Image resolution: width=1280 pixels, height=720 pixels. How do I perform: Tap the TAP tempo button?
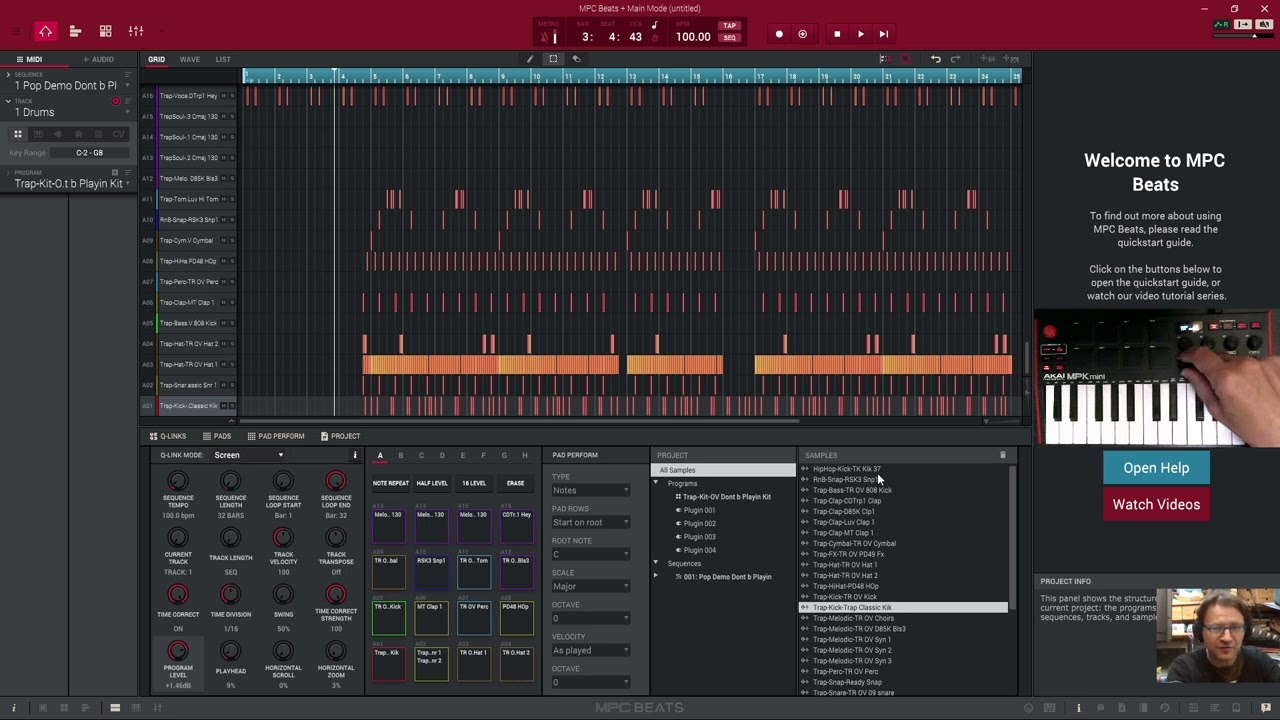(730, 26)
